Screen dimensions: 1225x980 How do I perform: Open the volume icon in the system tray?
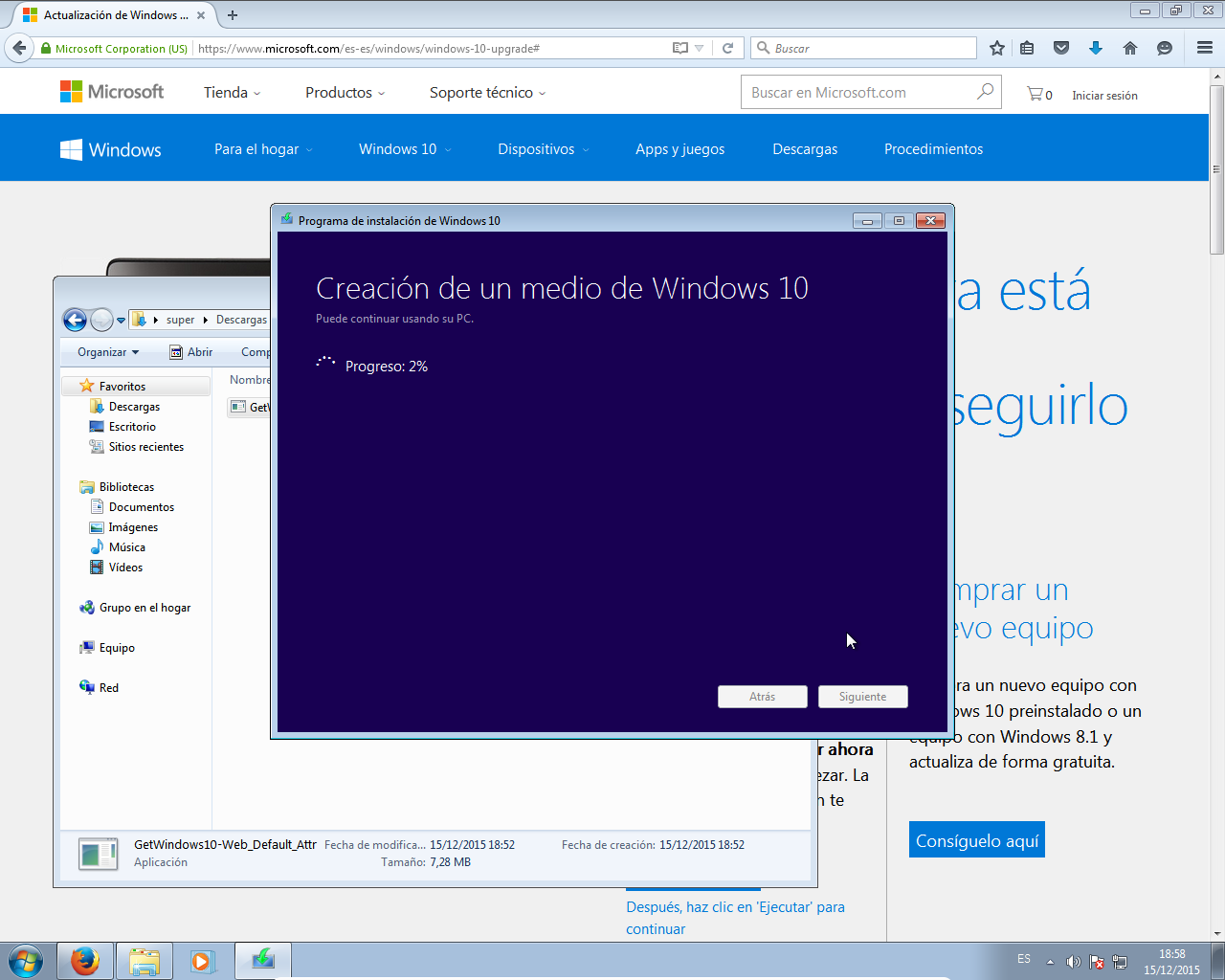[1073, 960]
